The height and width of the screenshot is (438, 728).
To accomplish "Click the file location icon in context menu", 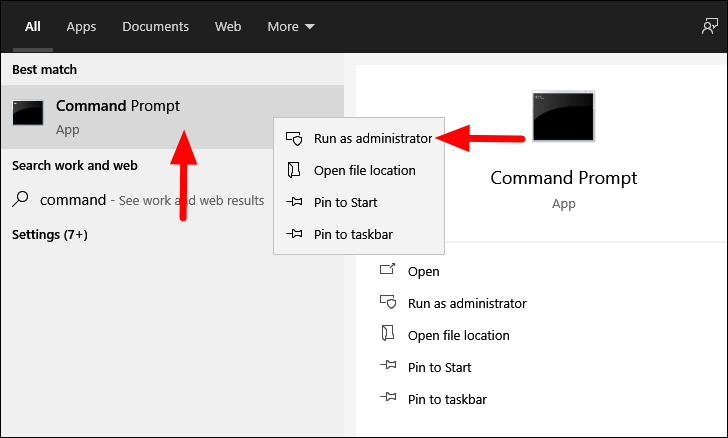I will (x=293, y=170).
